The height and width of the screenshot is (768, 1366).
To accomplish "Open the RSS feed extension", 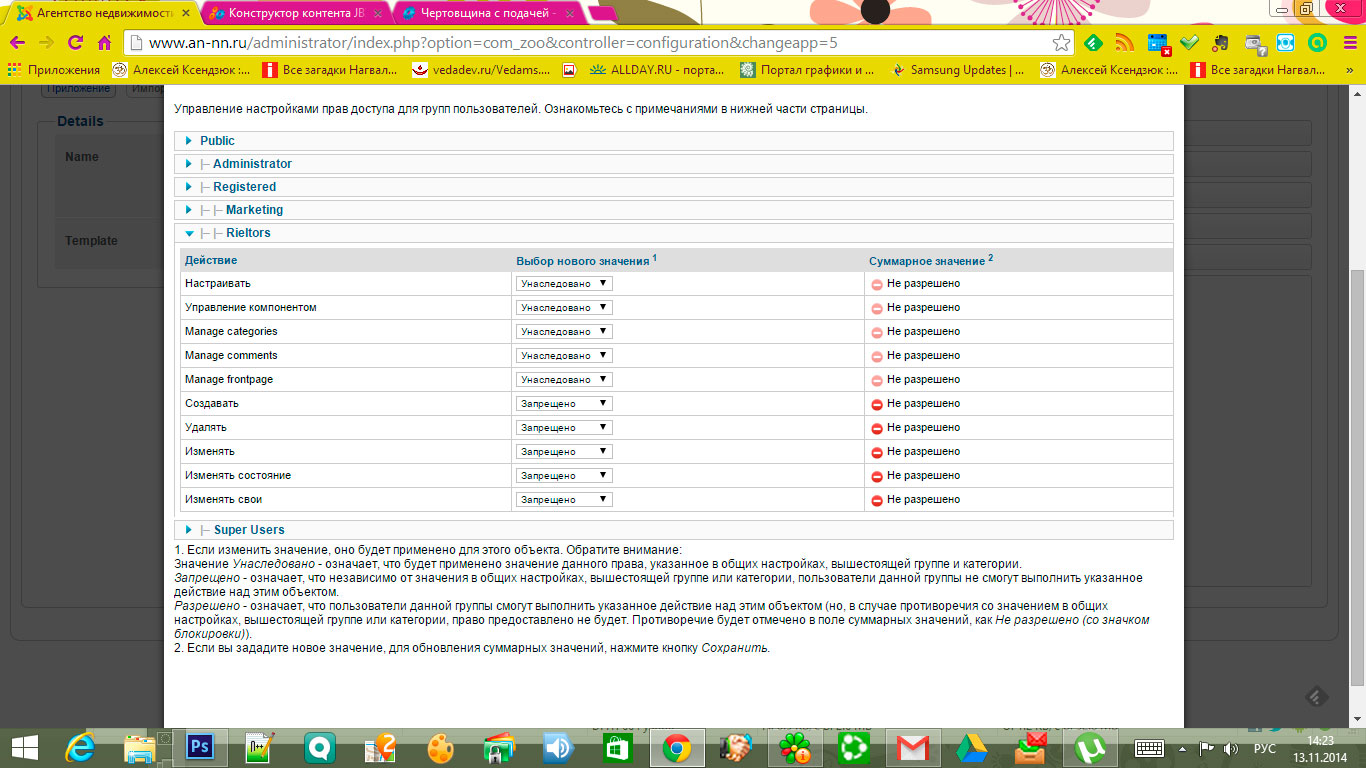I will click(x=1125, y=43).
